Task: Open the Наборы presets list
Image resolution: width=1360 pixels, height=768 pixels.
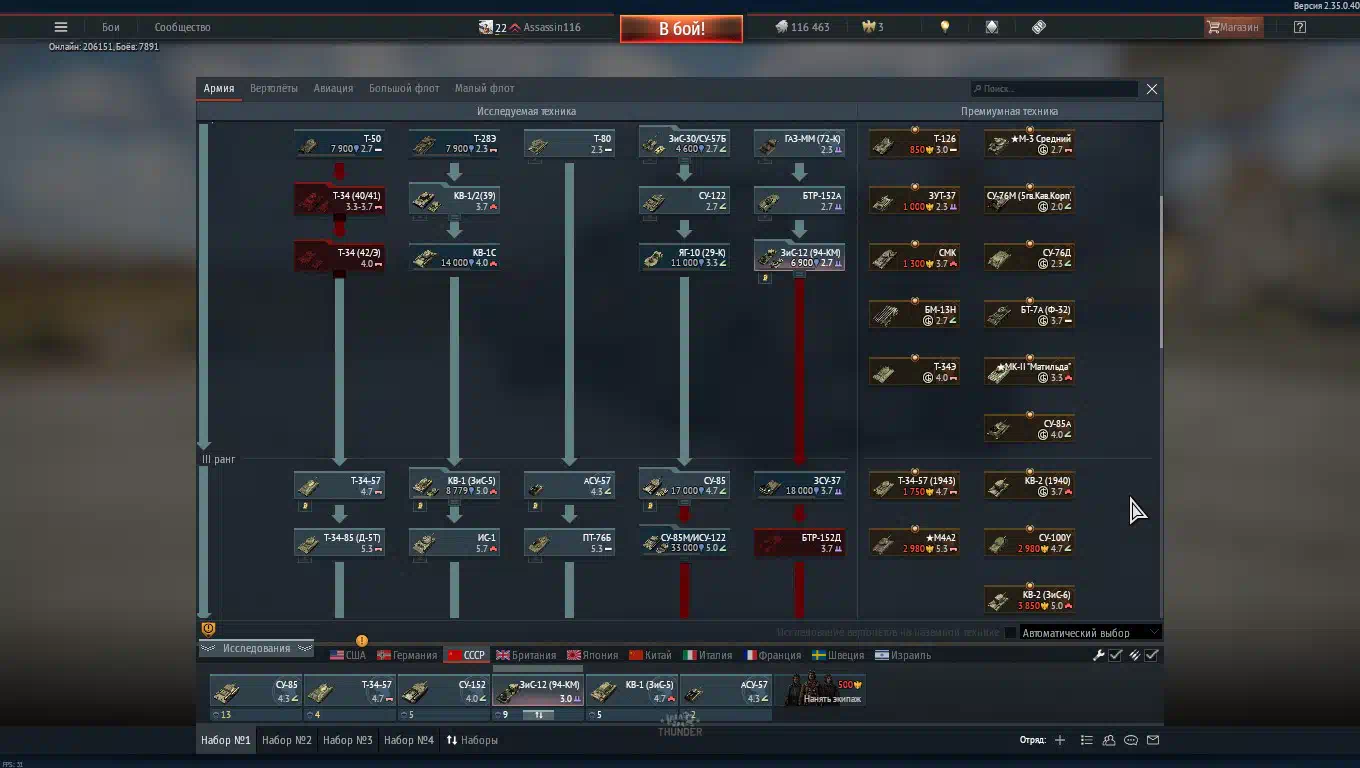Action: [472, 740]
